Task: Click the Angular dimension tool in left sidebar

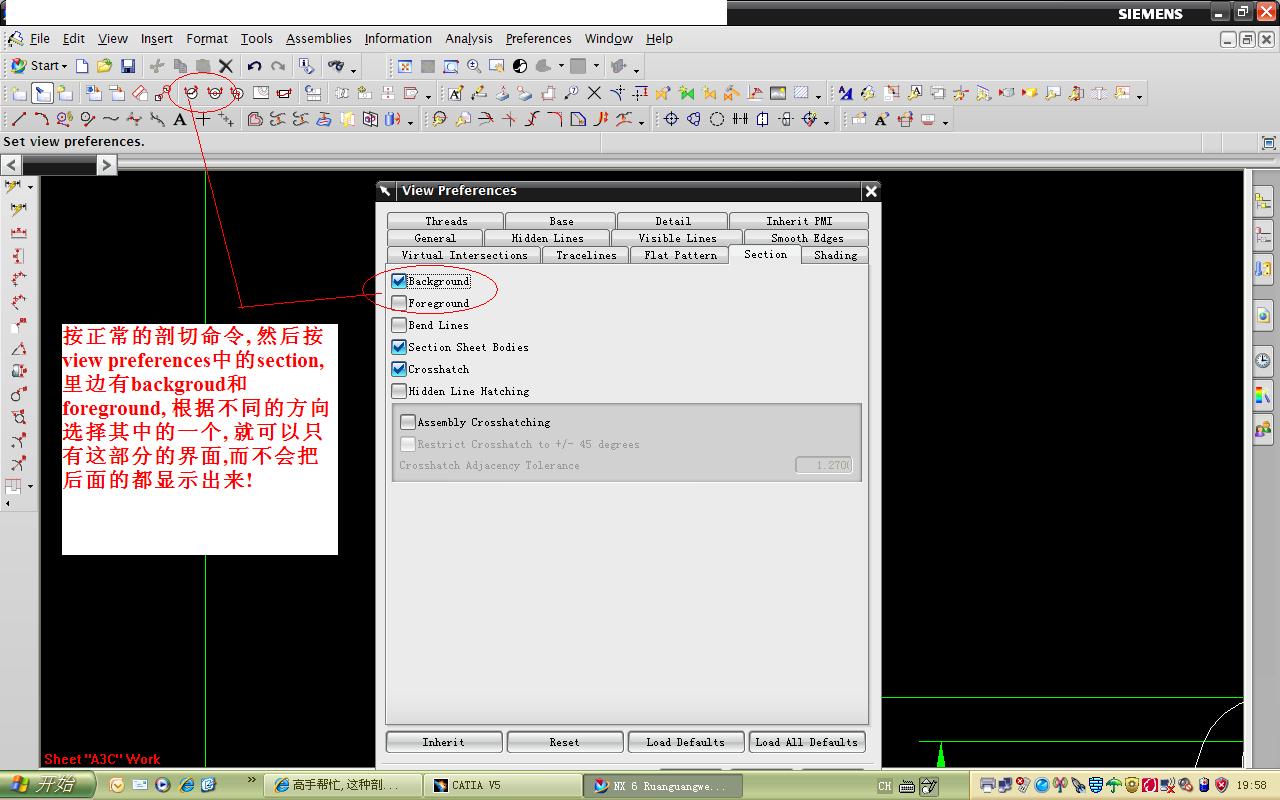Action: 18,349
